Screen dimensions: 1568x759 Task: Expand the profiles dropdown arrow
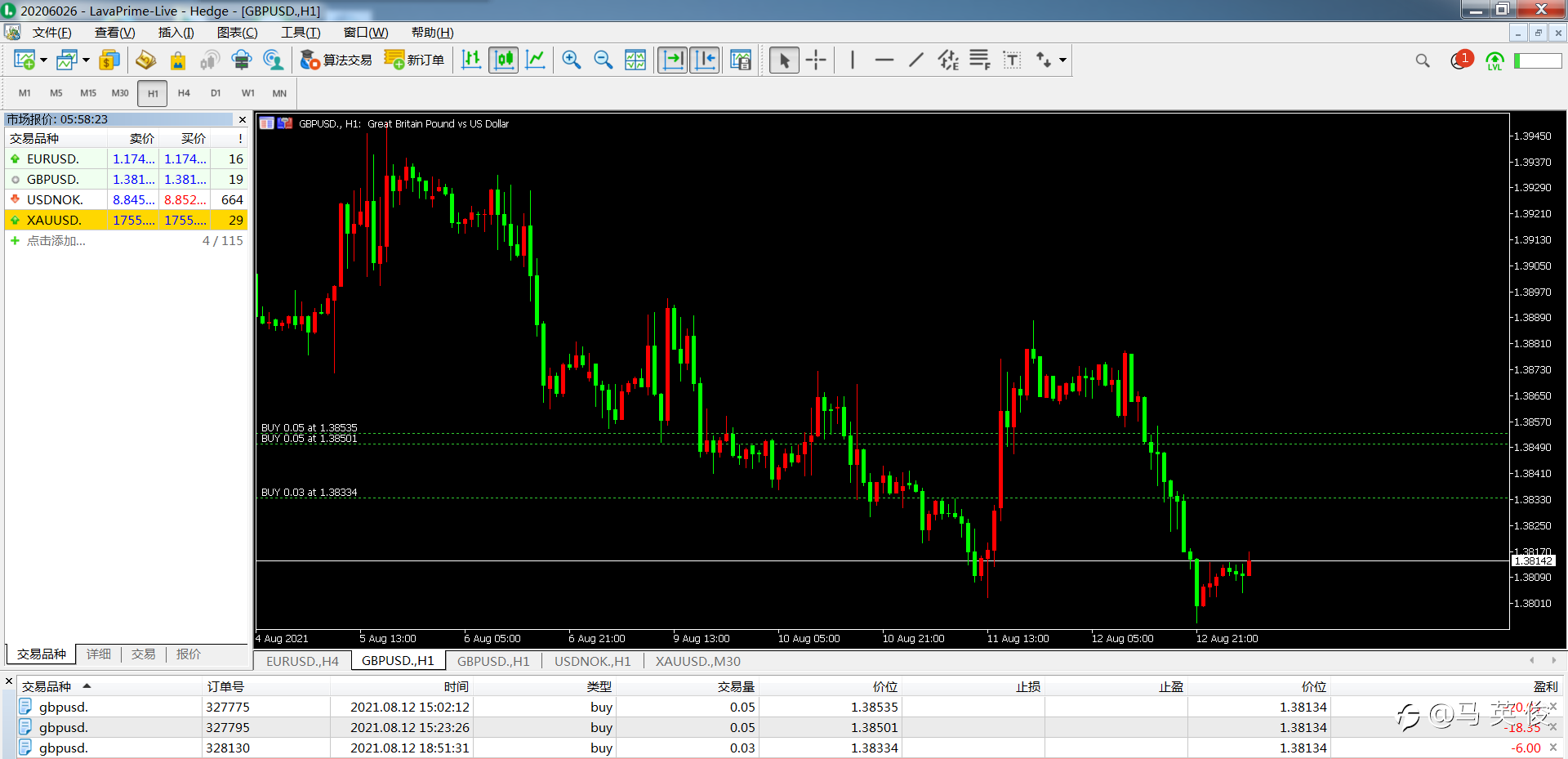pyautogui.click(x=86, y=60)
